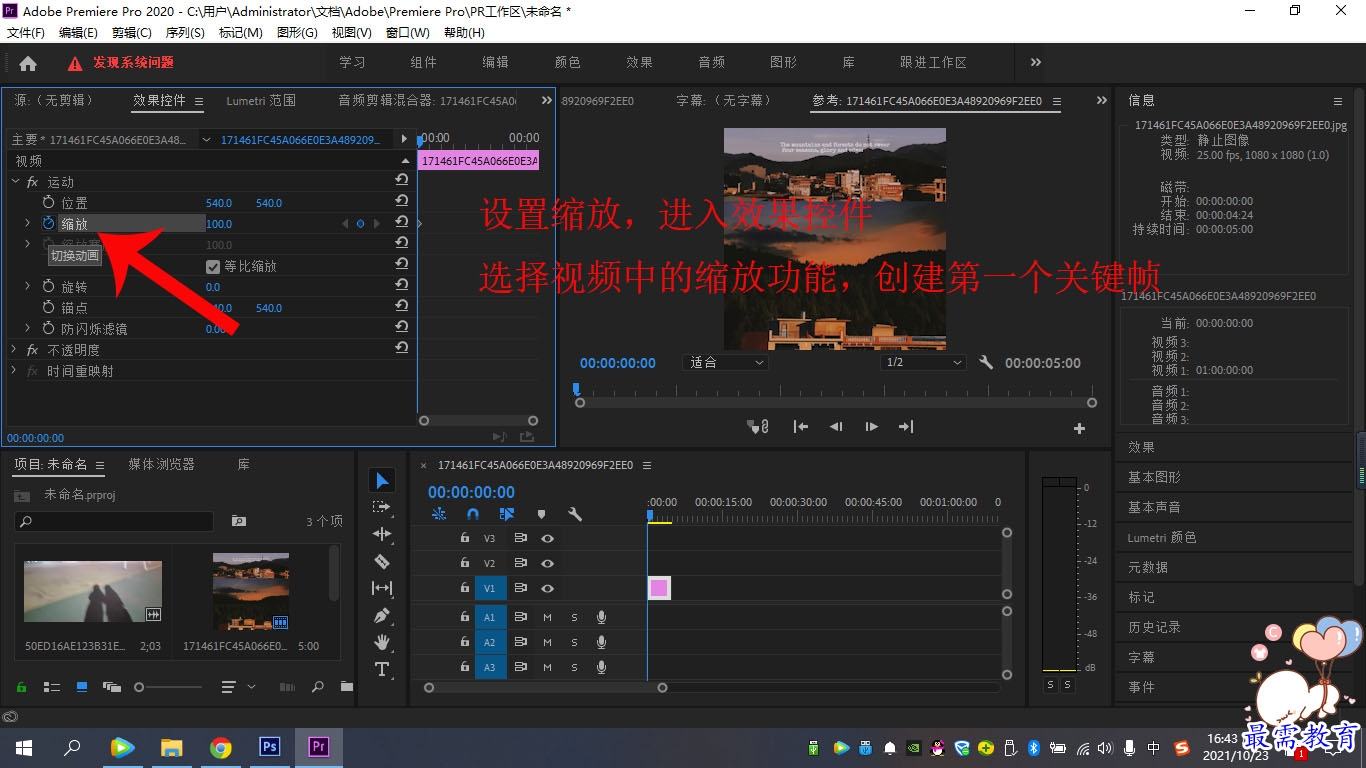Expand the Opacity effect group
Screen dimensions: 1366x768
click(x=15, y=350)
